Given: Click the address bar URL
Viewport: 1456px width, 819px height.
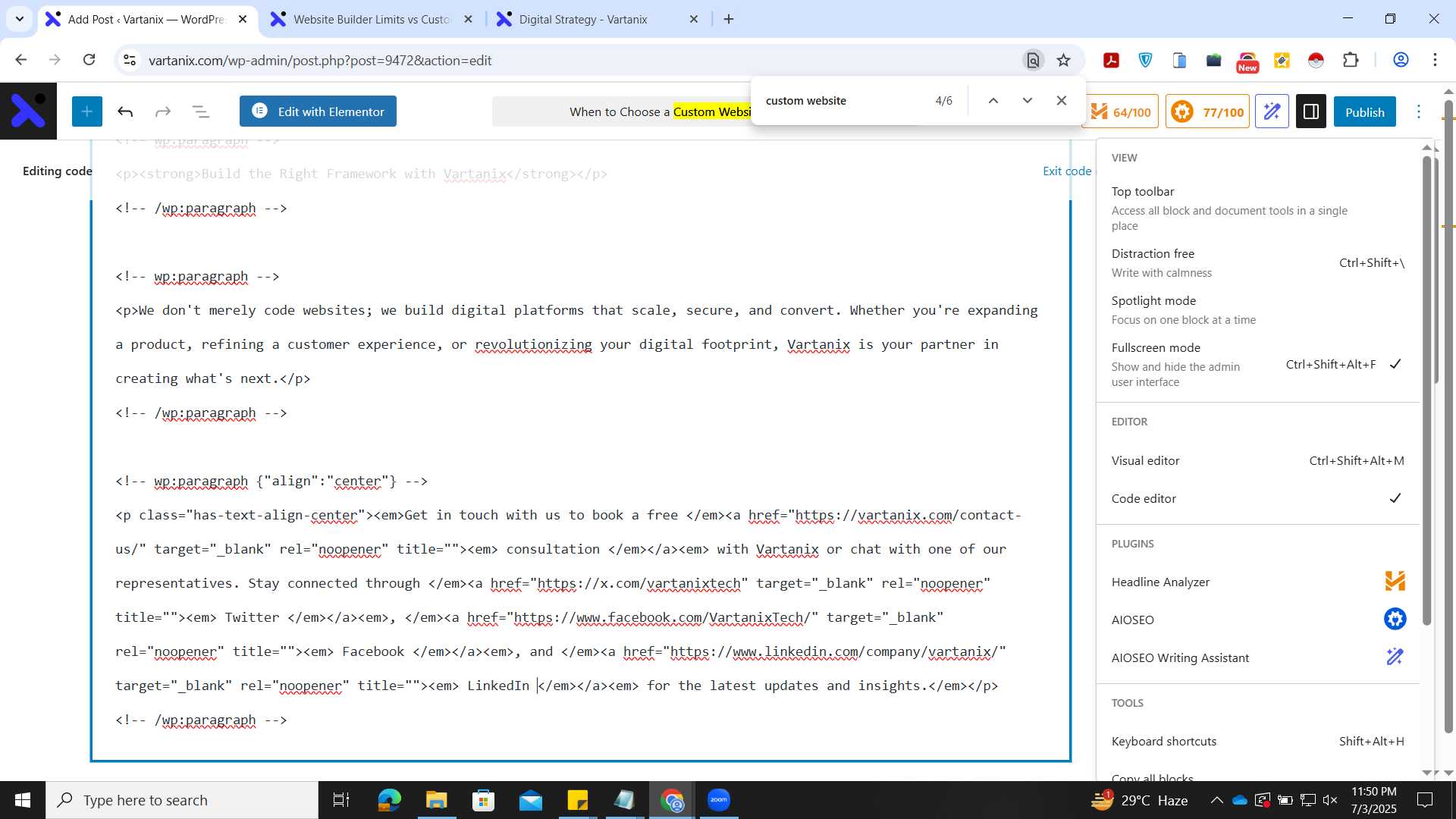Looking at the screenshot, I should (x=320, y=60).
